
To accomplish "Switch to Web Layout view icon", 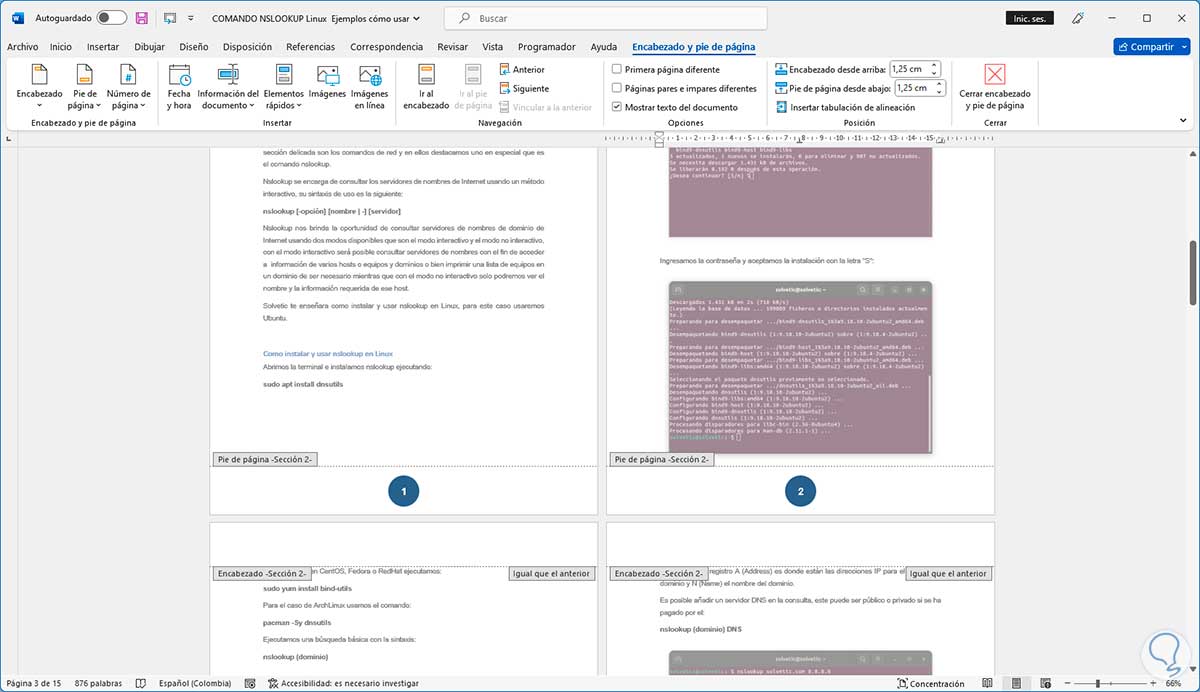I will pyautogui.click(x=1045, y=683).
